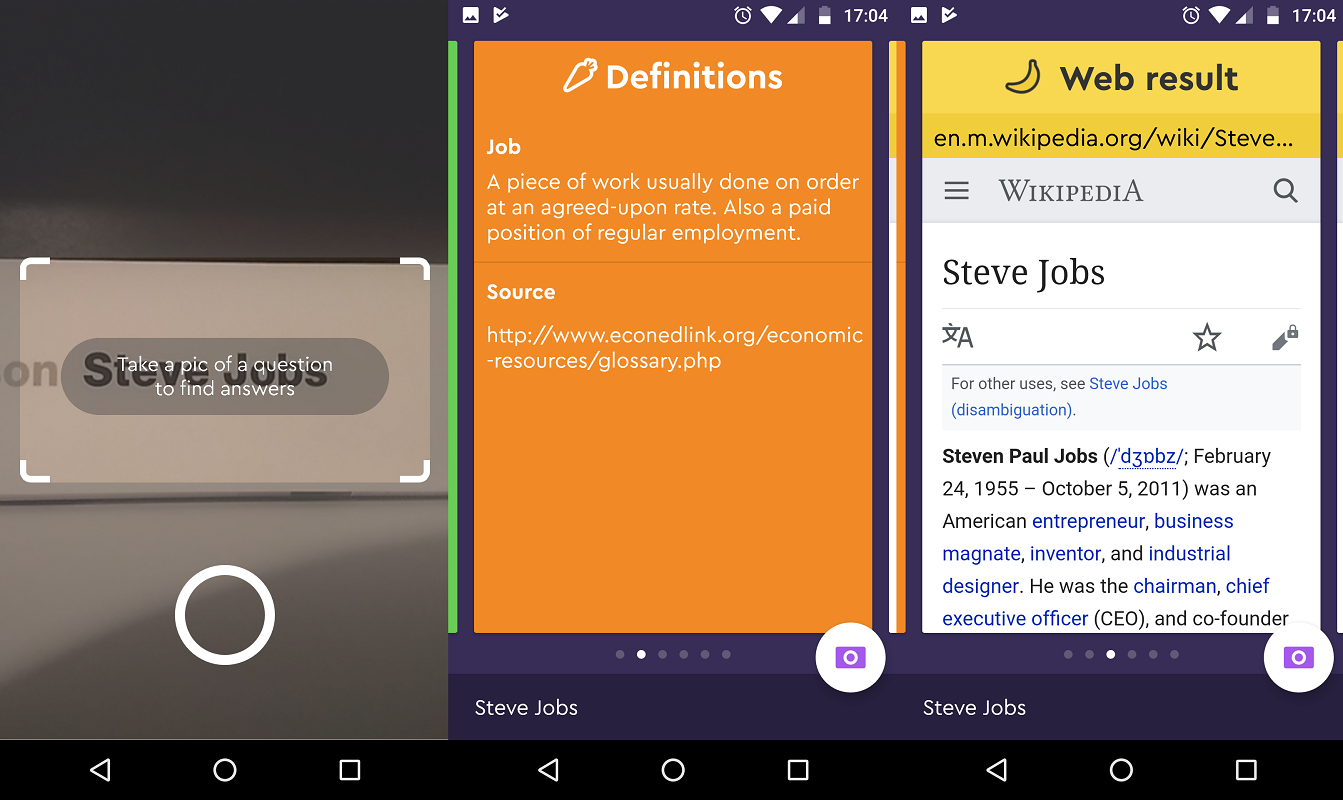Select the second dot under the Definitions card

641,654
